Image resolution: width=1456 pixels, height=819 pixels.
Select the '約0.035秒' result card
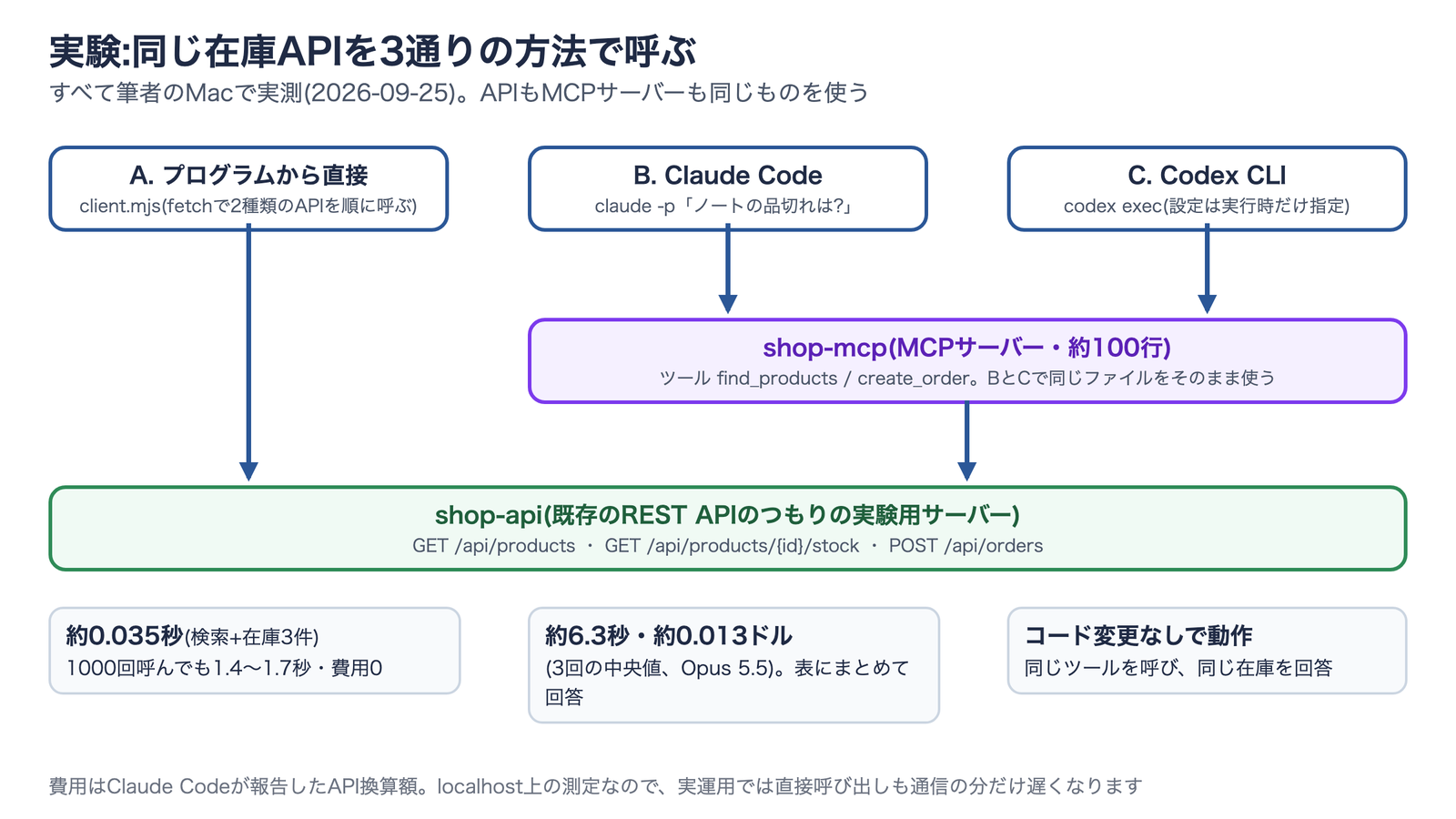255,651
